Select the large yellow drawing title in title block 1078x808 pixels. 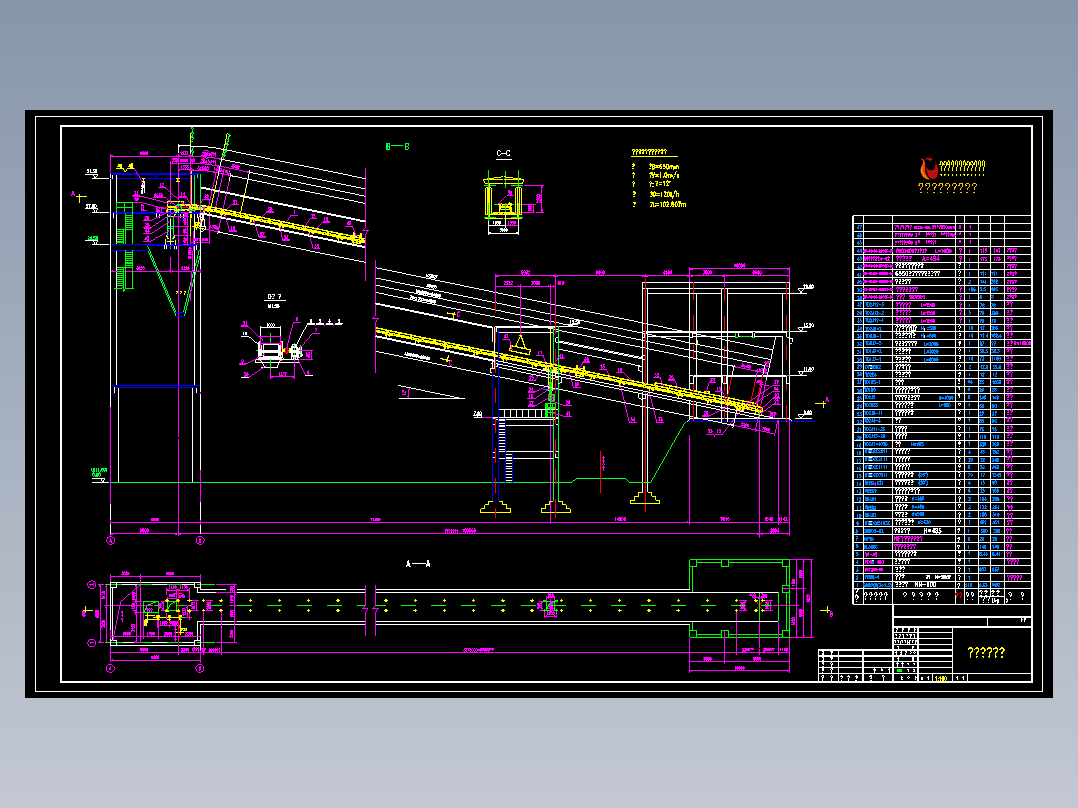click(x=986, y=653)
